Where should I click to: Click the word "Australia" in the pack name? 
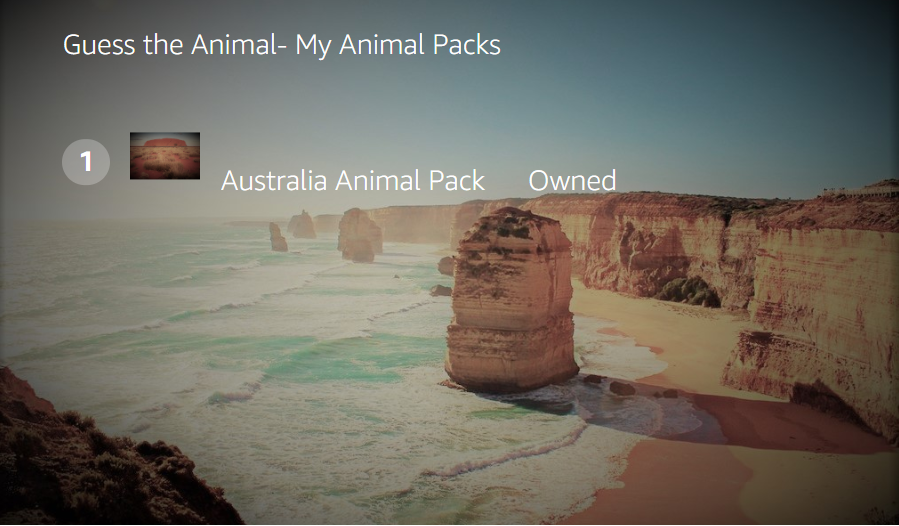(274, 181)
